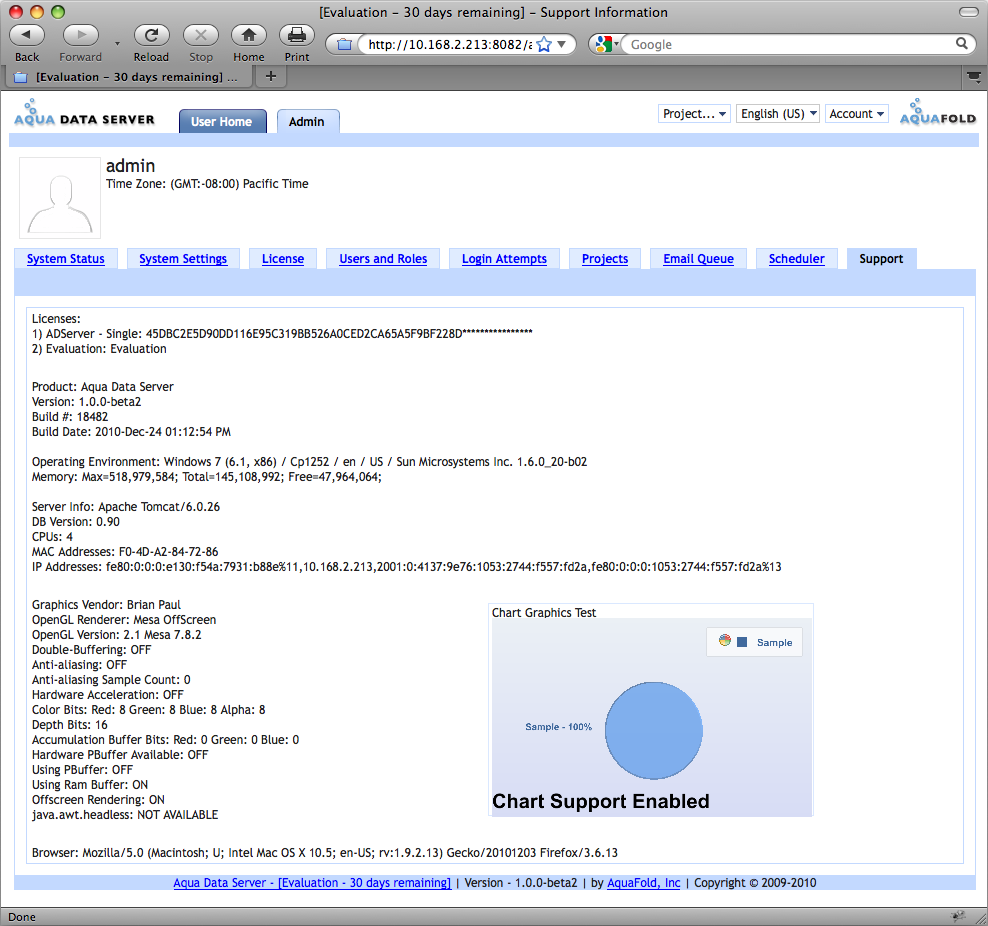
Task: Click the 'Chart Support Enabled' text
Action: click(x=600, y=801)
